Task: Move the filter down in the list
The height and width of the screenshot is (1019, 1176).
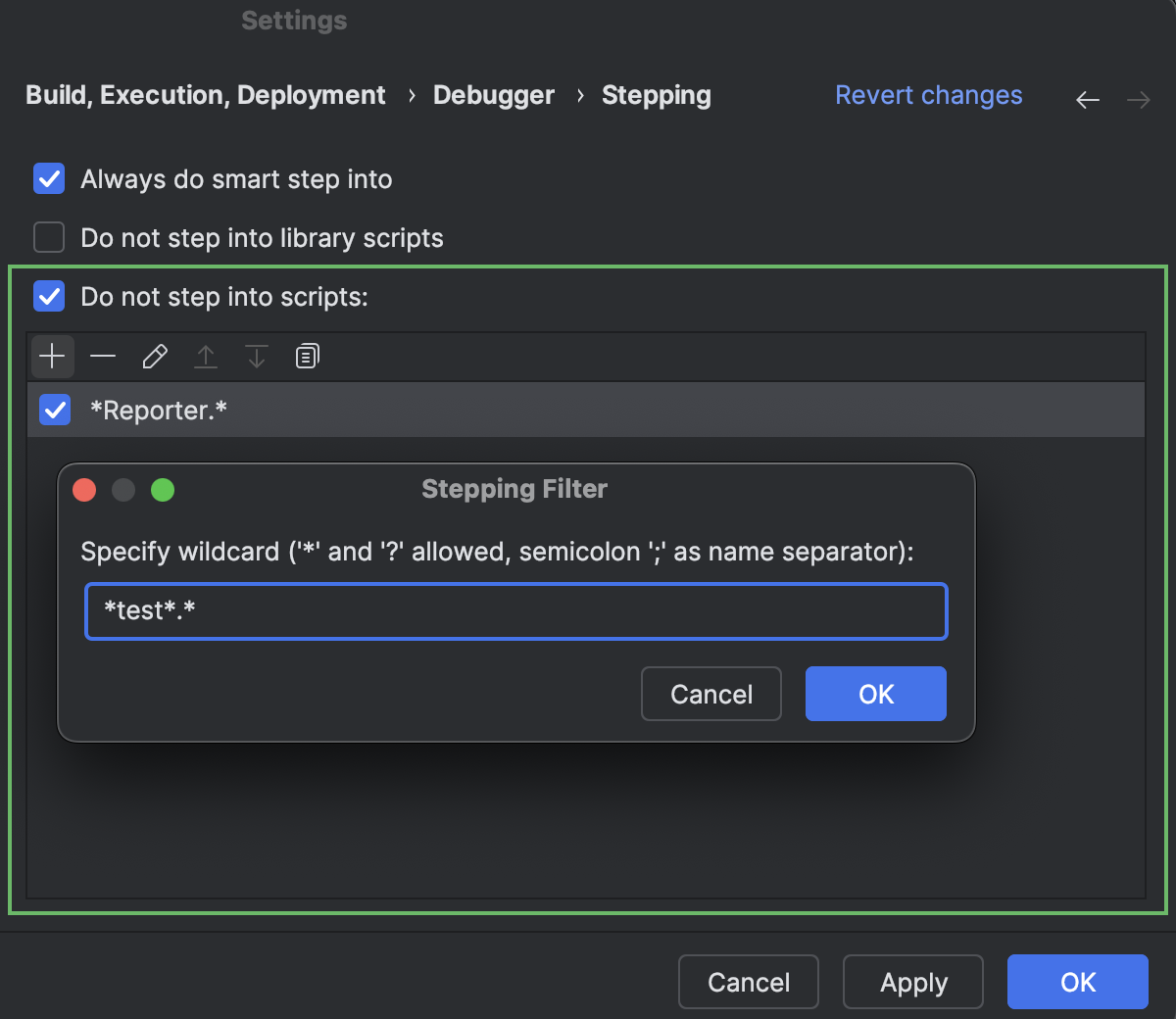Action: coord(256,356)
